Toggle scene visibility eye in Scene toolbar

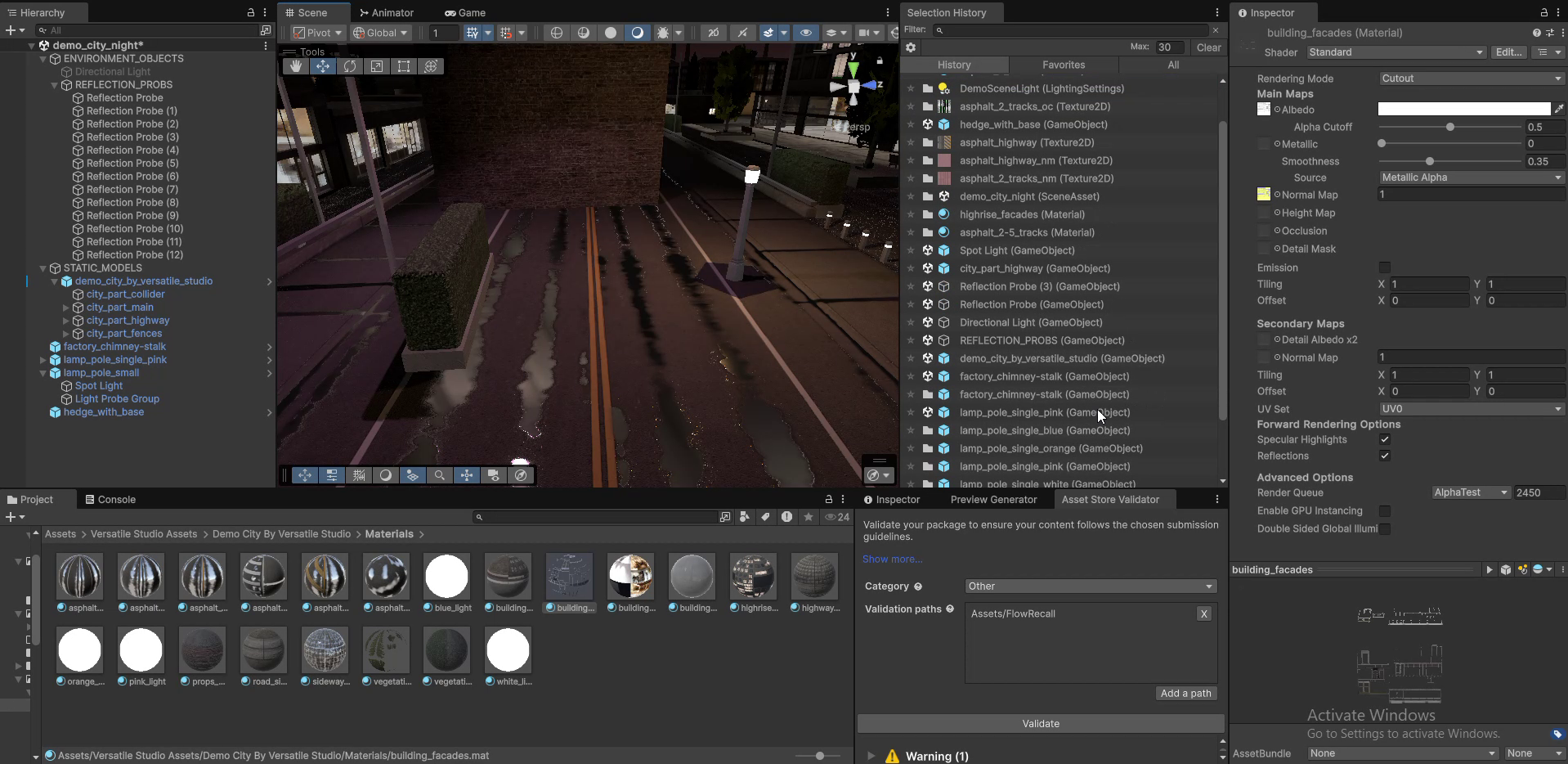click(x=805, y=33)
